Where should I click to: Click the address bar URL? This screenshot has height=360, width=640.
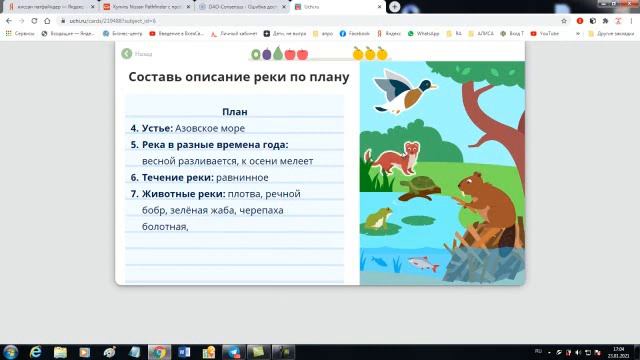click(x=113, y=21)
